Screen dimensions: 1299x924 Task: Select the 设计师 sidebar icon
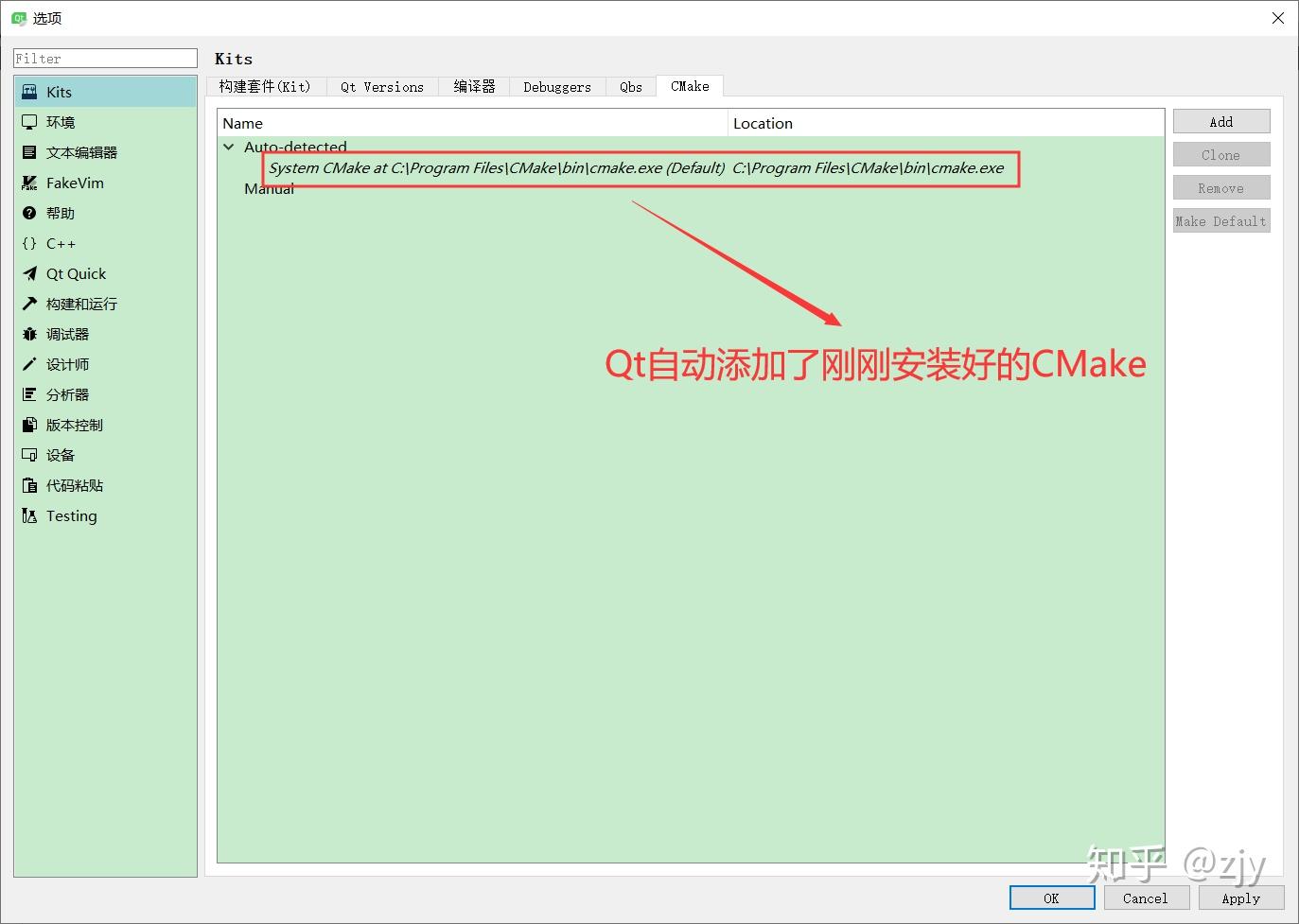pyautogui.click(x=66, y=364)
